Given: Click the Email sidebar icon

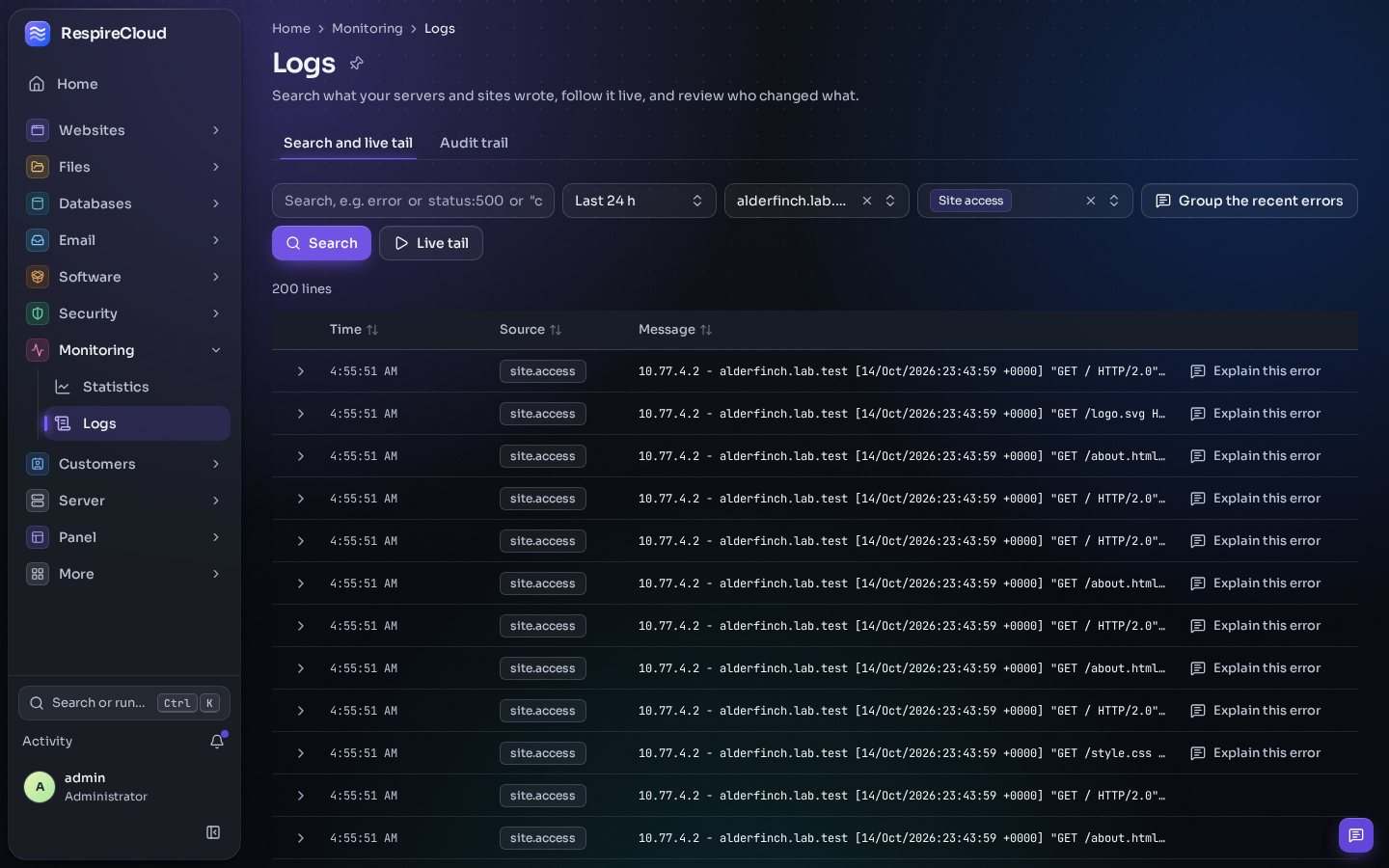Looking at the screenshot, I should 38,240.
